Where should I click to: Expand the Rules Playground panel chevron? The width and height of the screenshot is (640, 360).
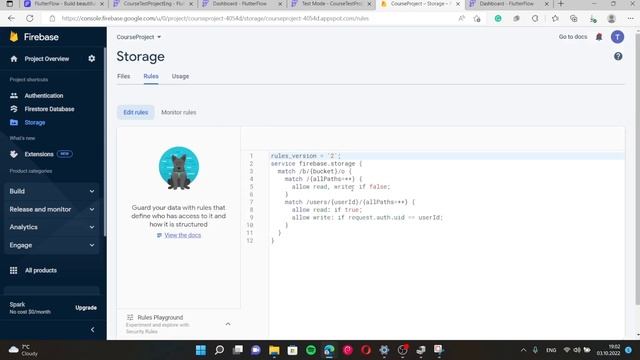[228, 324]
